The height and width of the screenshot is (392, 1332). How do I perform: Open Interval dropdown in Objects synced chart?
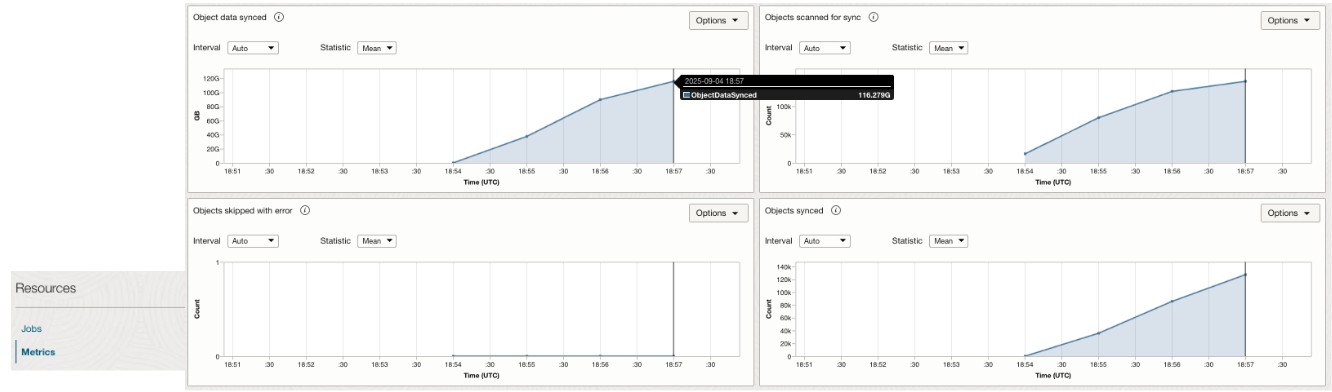825,240
